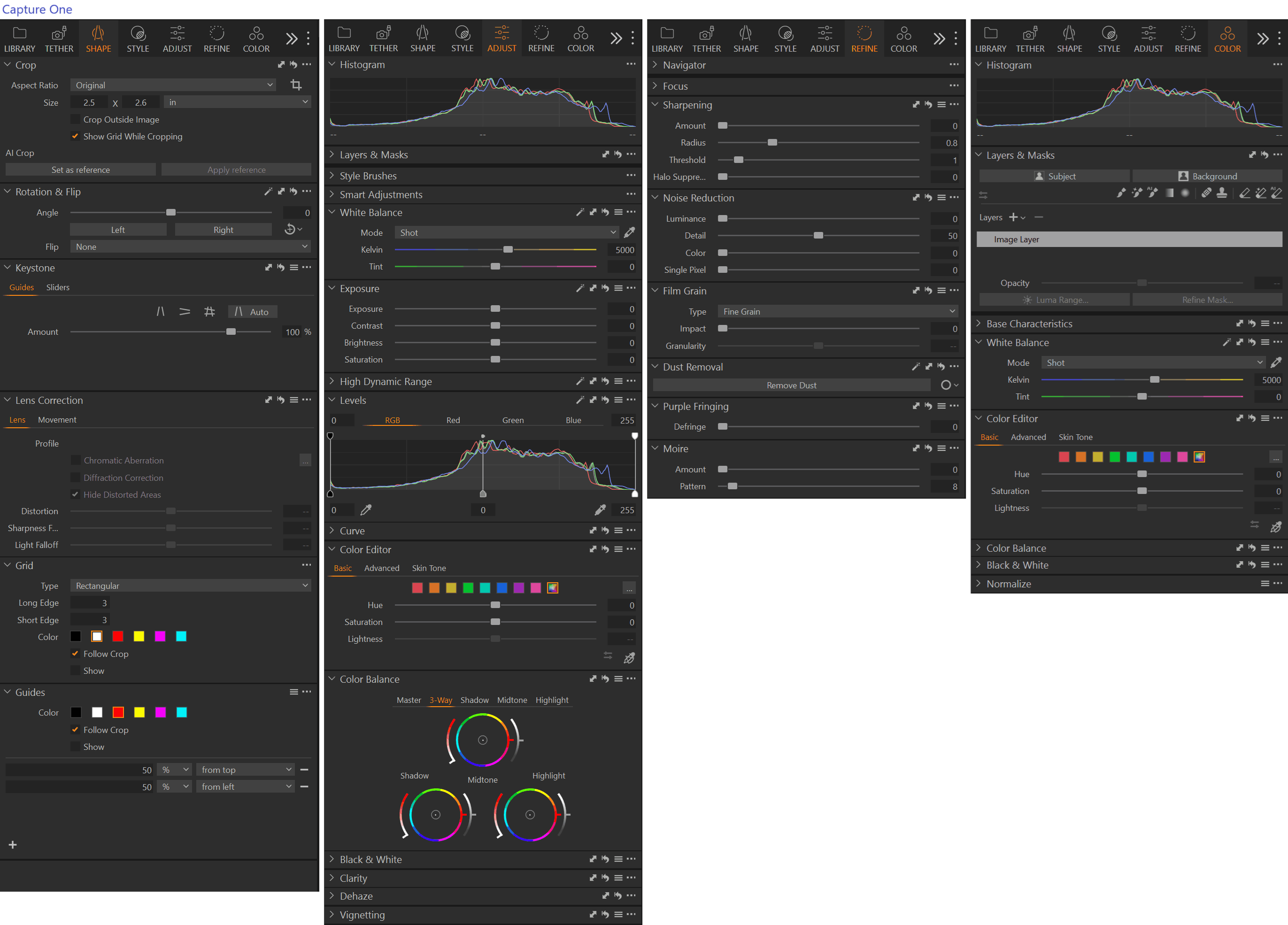Click the Rotation freehand rotate icon
The width and height of the screenshot is (1288, 925).
(x=290, y=230)
